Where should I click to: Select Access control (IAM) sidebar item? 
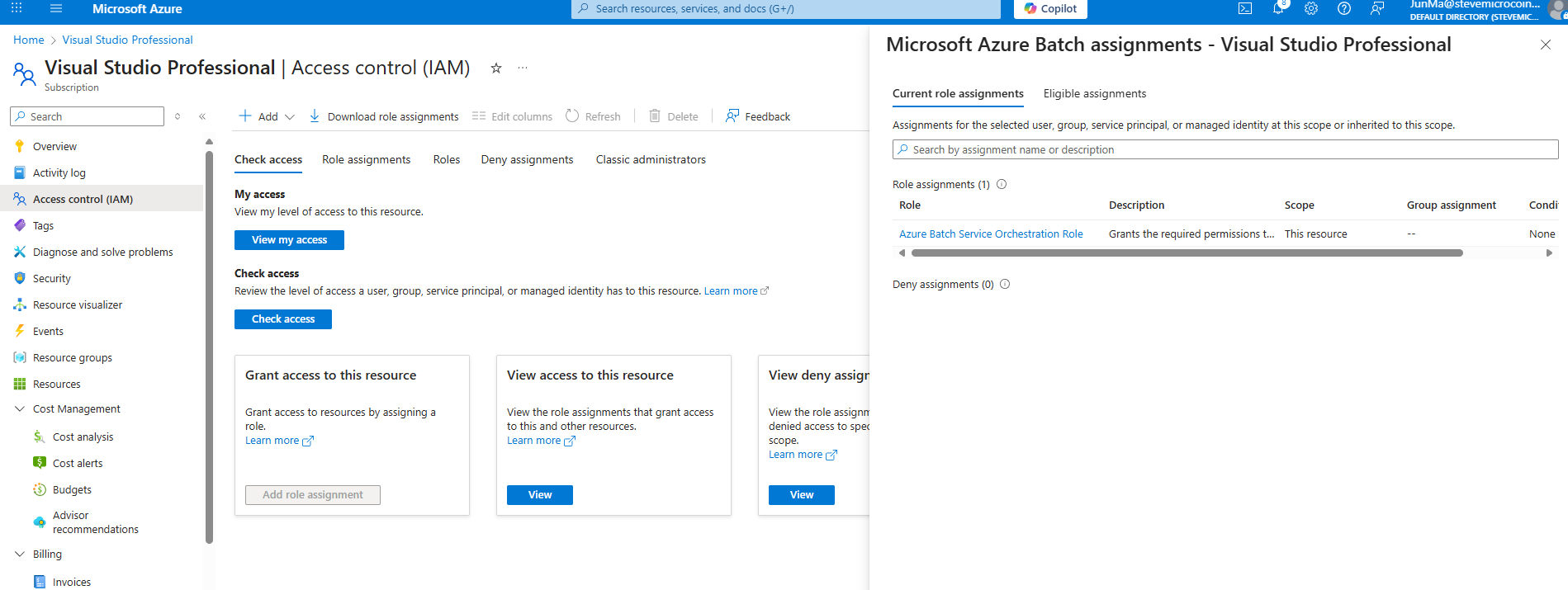tap(83, 199)
